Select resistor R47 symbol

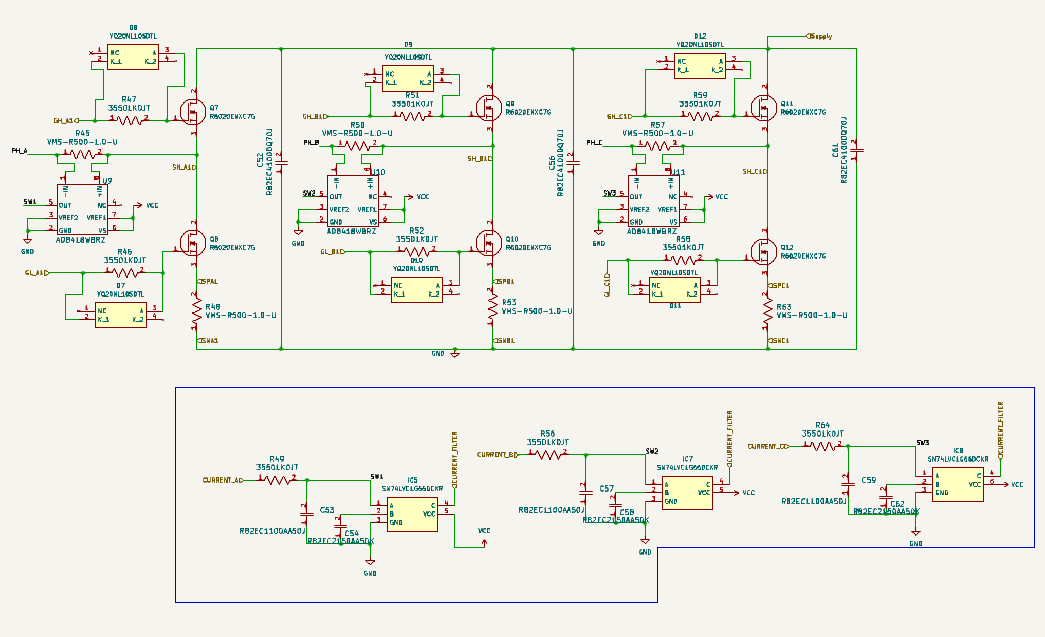pos(129,120)
